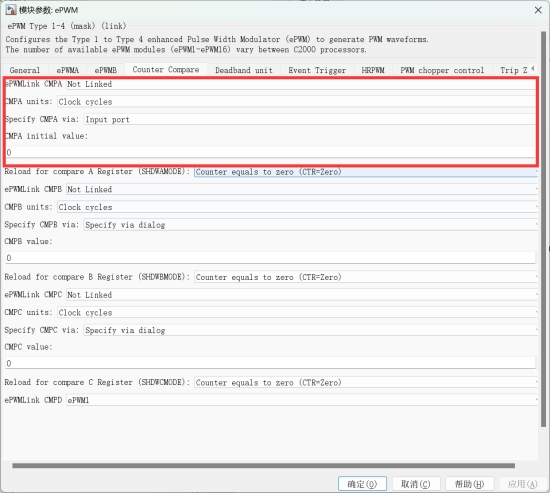Click the vertical scrollbar on the right
Image resolution: width=550 pixels, height=493 pixels.
[543, 228]
